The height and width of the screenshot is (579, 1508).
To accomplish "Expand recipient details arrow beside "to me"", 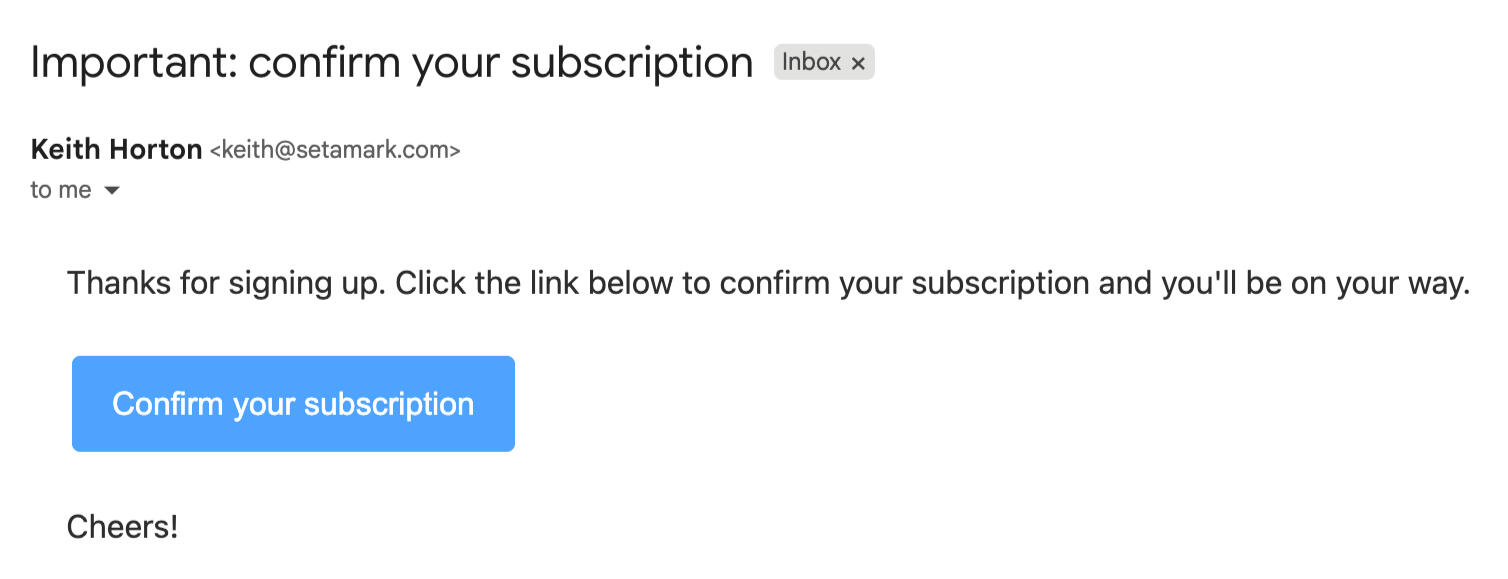I will [112, 191].
